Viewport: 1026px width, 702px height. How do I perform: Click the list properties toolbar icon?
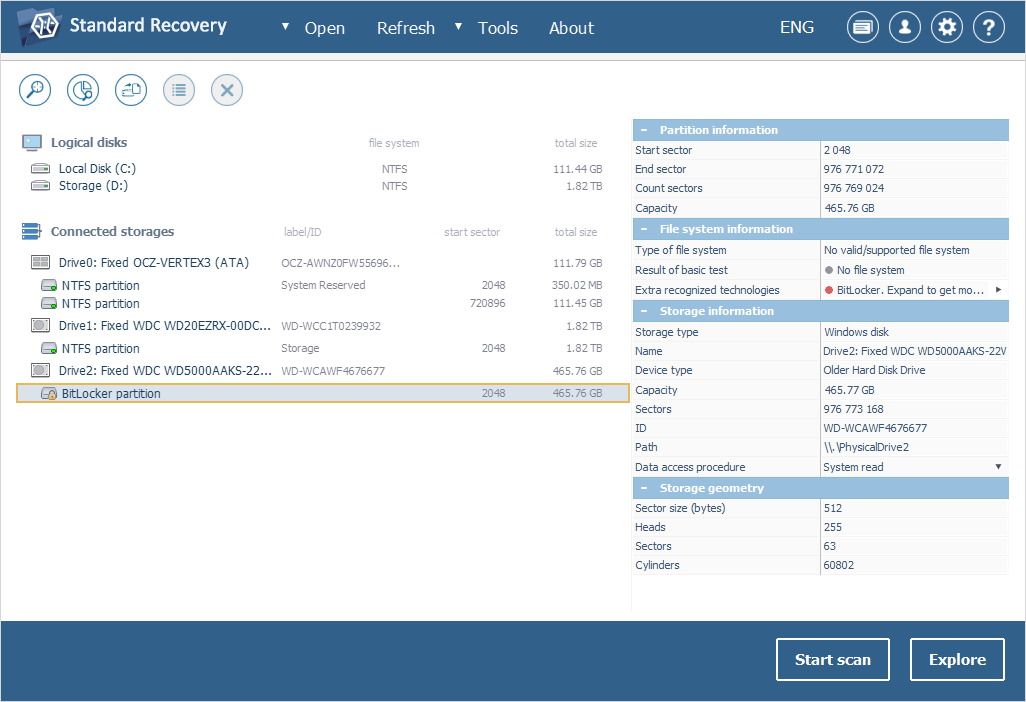pos(179,90)
